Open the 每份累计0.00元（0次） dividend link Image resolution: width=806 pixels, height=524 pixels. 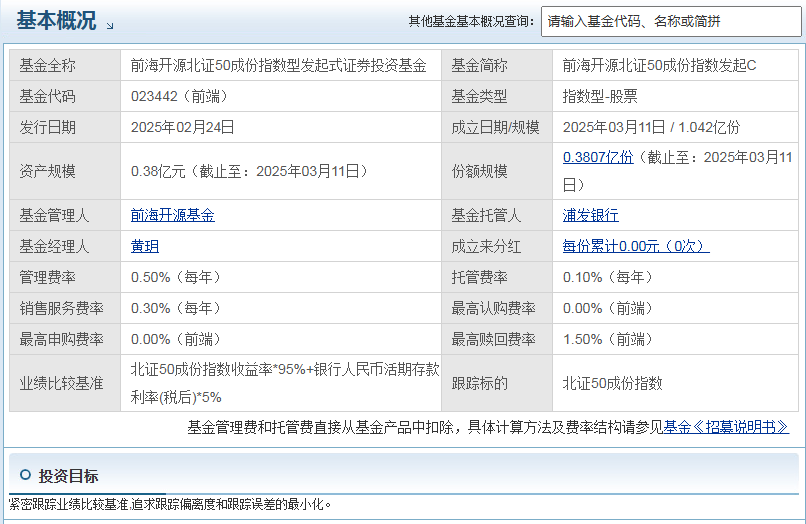tap(636, 246)
